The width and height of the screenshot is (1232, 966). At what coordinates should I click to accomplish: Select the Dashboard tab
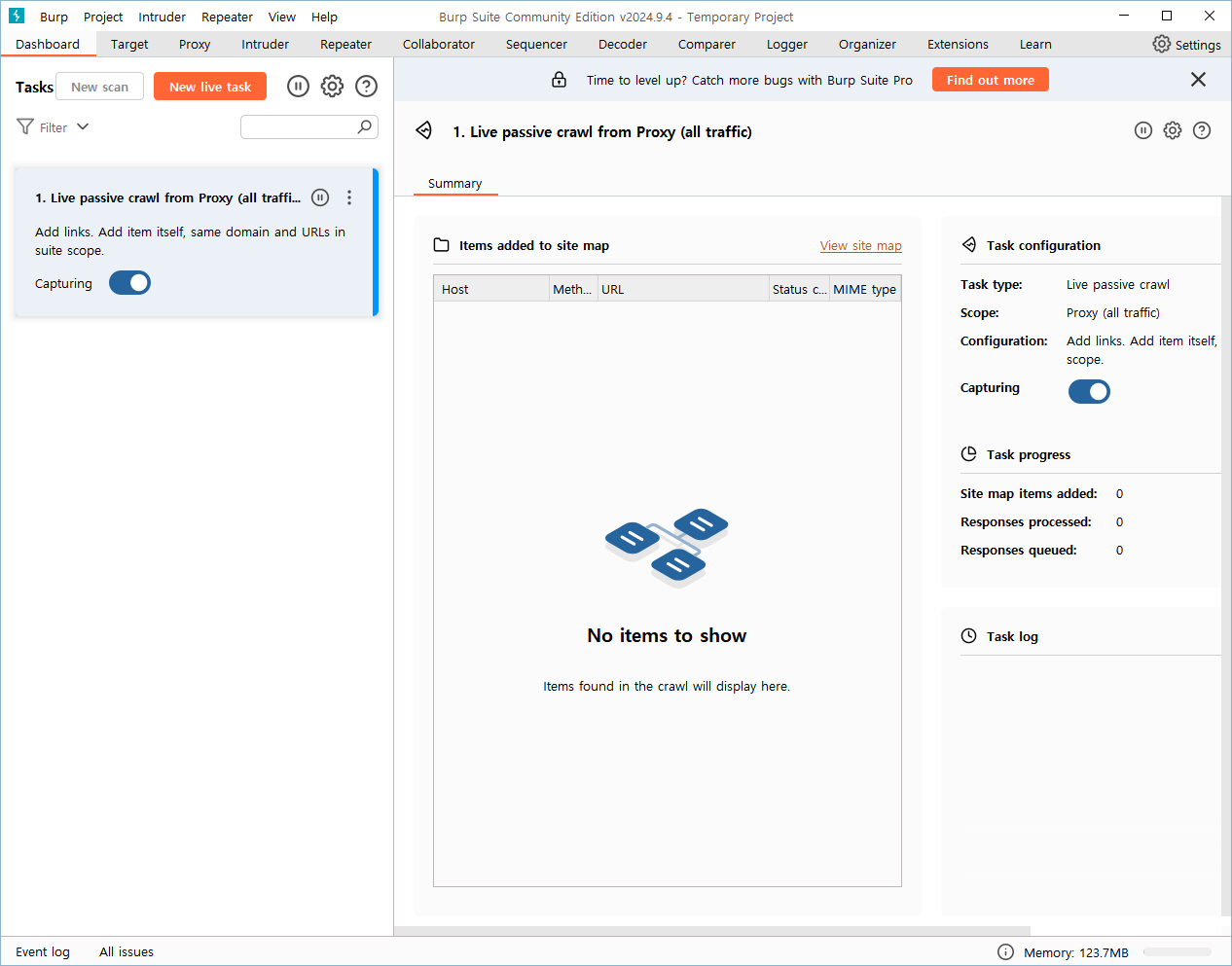[x=48, y=44]
